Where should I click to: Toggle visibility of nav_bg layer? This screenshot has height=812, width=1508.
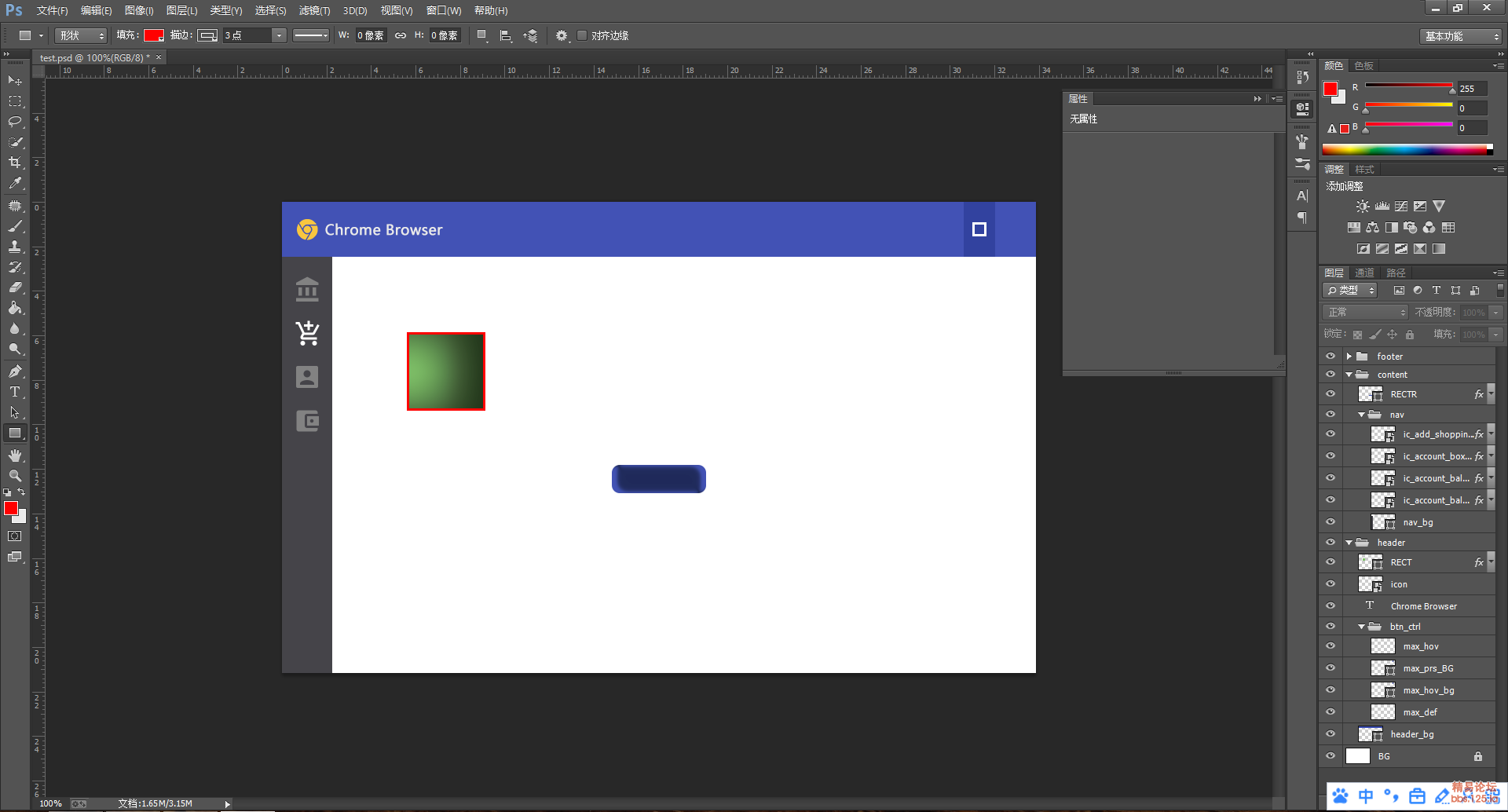coord(1330,522)
